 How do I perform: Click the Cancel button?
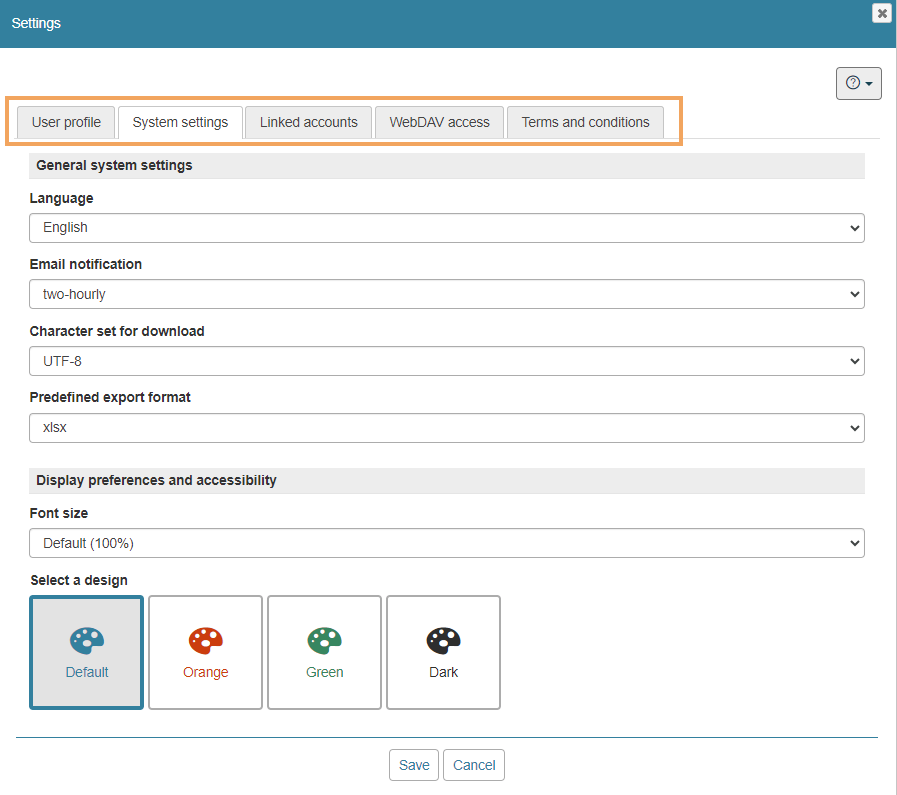pos(474,765)
